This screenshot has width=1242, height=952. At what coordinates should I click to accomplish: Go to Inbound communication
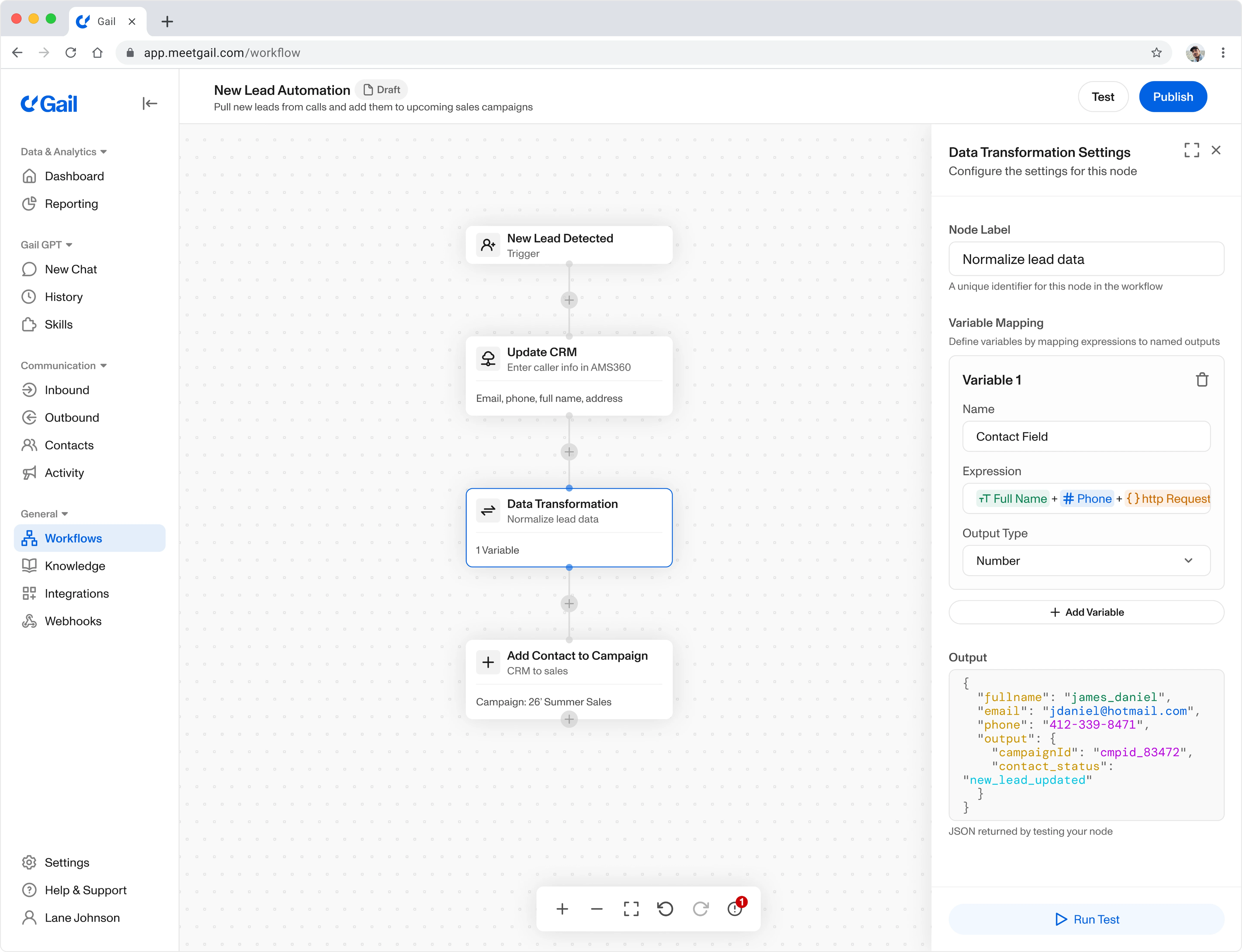coord(89,390)
